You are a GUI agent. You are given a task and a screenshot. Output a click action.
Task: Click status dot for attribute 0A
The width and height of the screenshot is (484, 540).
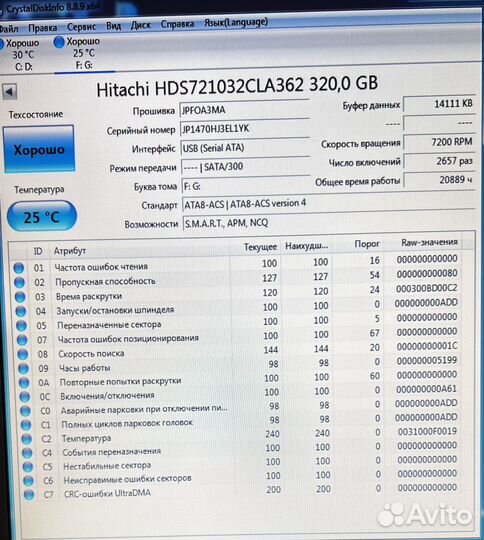click(x=24, y=383)
